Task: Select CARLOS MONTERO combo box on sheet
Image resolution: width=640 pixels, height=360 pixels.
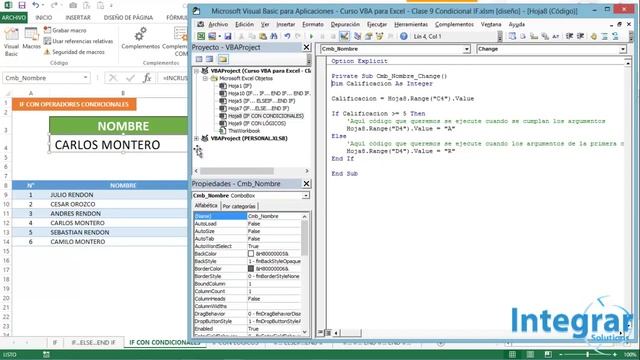Action: pos(118,144)
